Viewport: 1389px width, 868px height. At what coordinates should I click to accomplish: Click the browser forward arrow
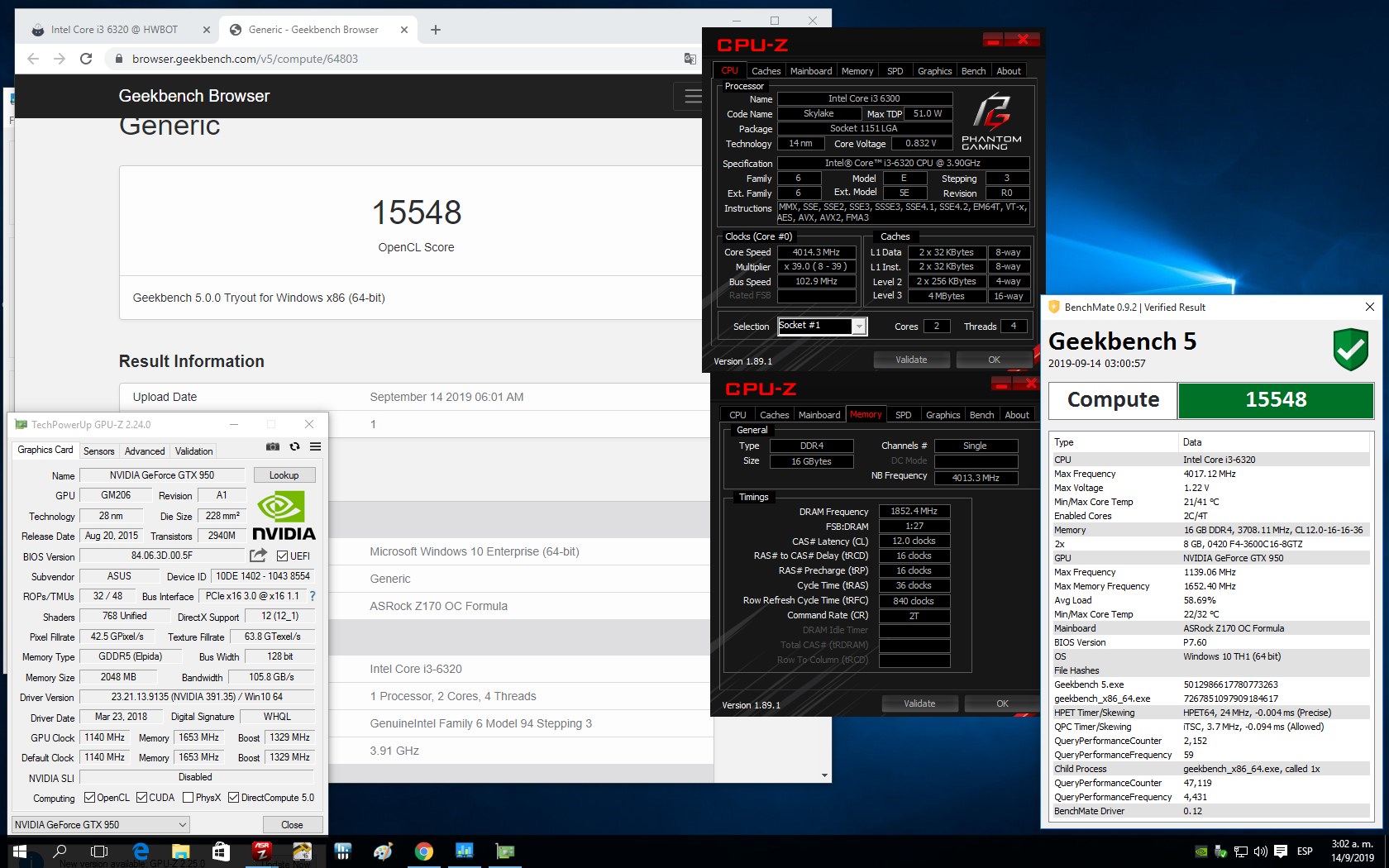[60, 59]
